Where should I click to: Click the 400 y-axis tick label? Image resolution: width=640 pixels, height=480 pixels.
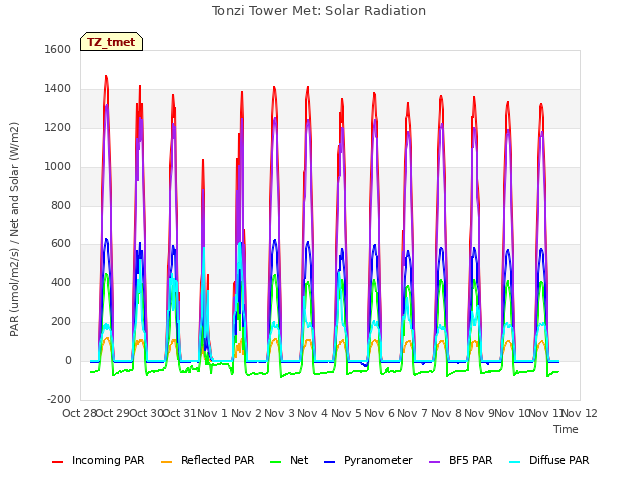pos(61,282)
